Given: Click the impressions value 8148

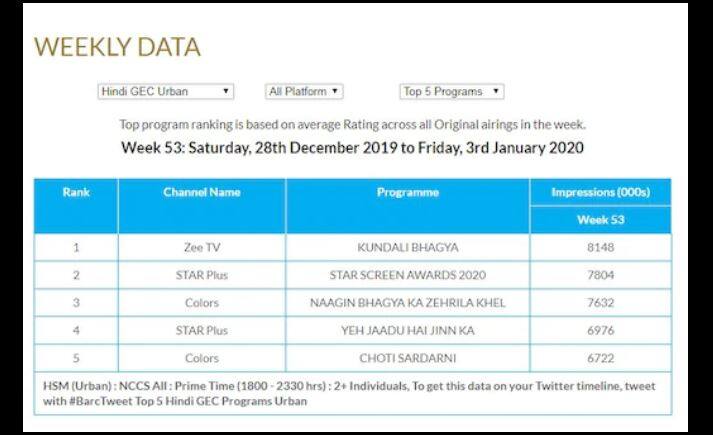Looking at the screenshot, I should (600, 247).
